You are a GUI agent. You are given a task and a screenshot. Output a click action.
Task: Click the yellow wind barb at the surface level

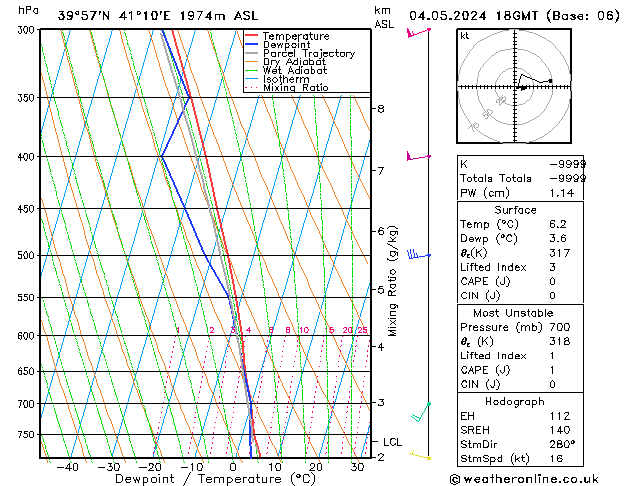coord(420,455)
